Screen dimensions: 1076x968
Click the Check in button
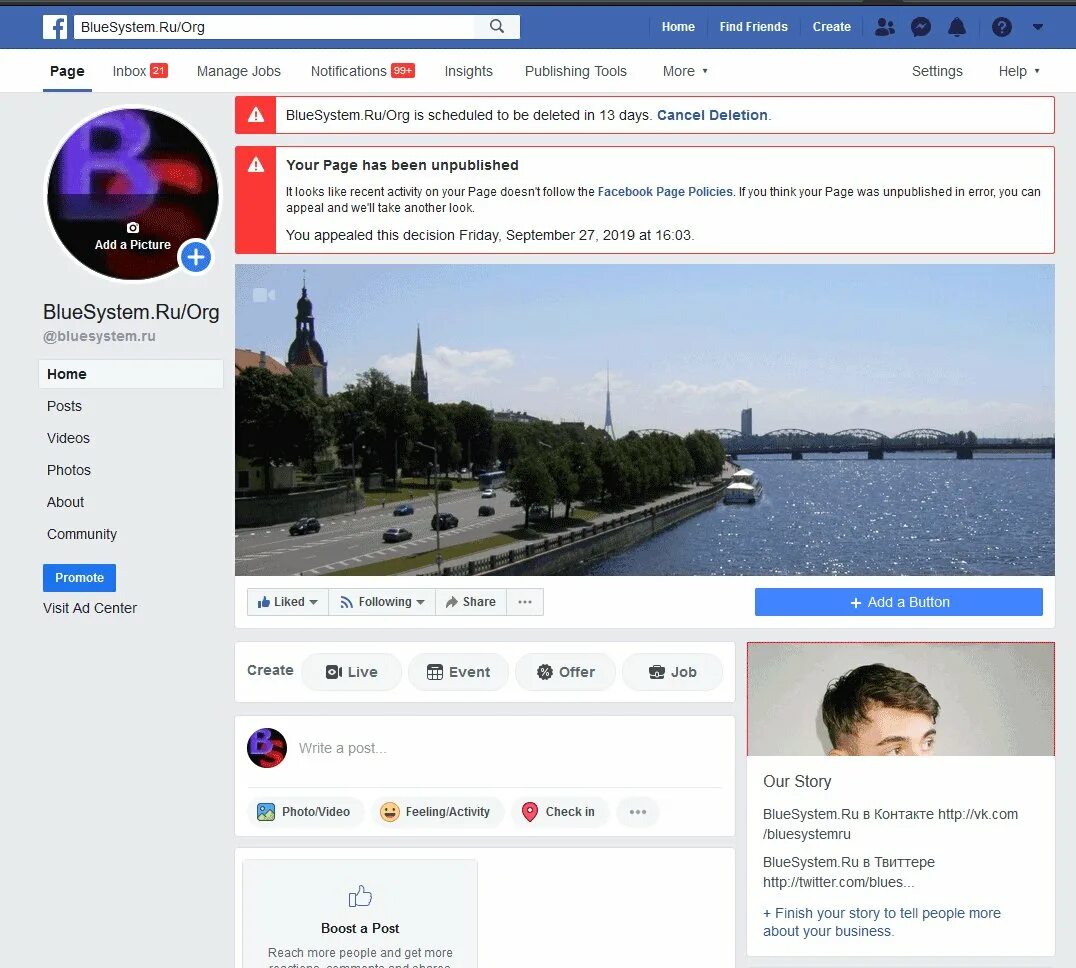pyautogui.click(x=559, y=812)
